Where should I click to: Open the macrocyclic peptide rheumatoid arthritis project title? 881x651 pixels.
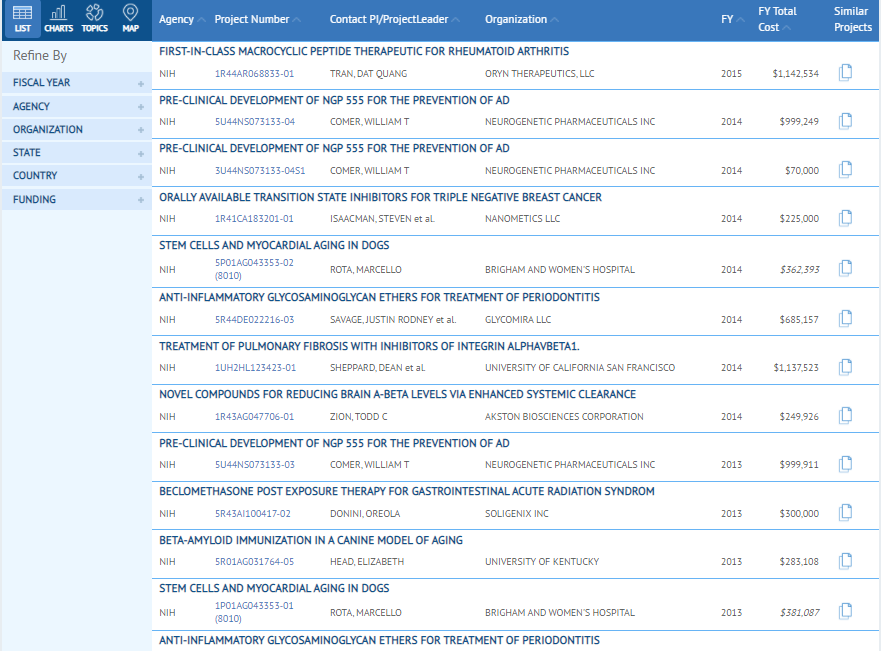364,51
